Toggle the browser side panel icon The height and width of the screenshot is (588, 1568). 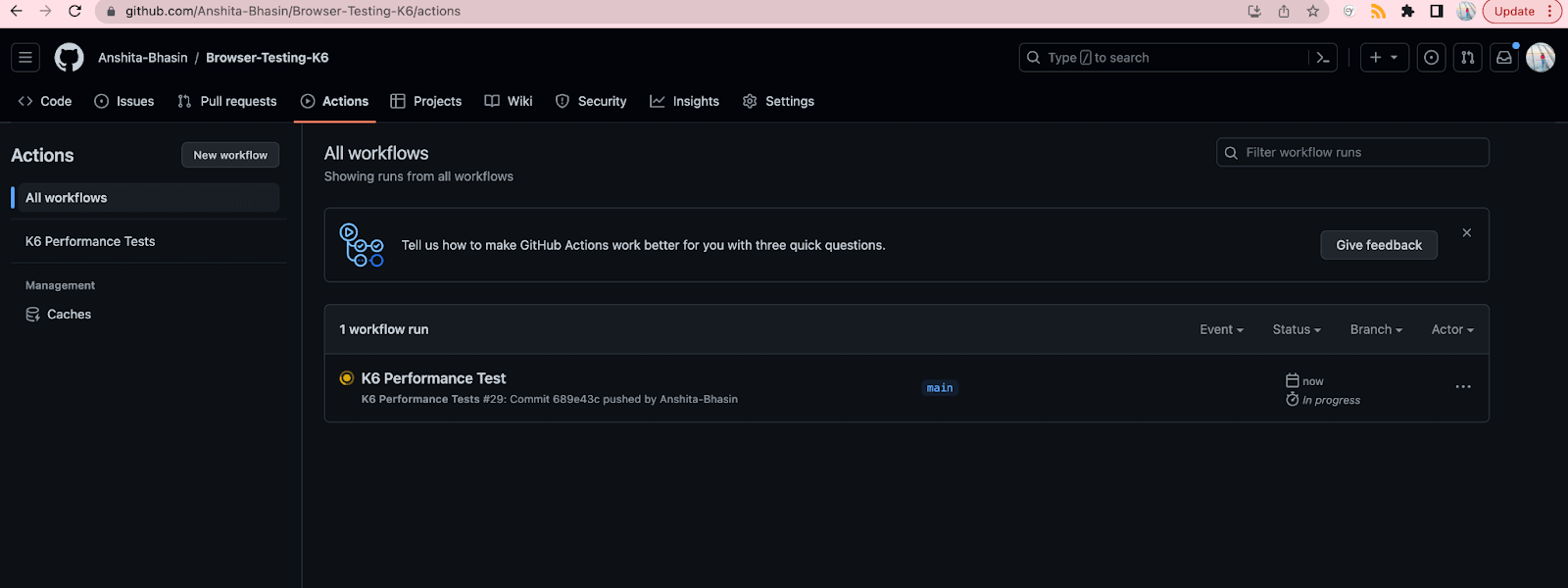point(1437,11)
